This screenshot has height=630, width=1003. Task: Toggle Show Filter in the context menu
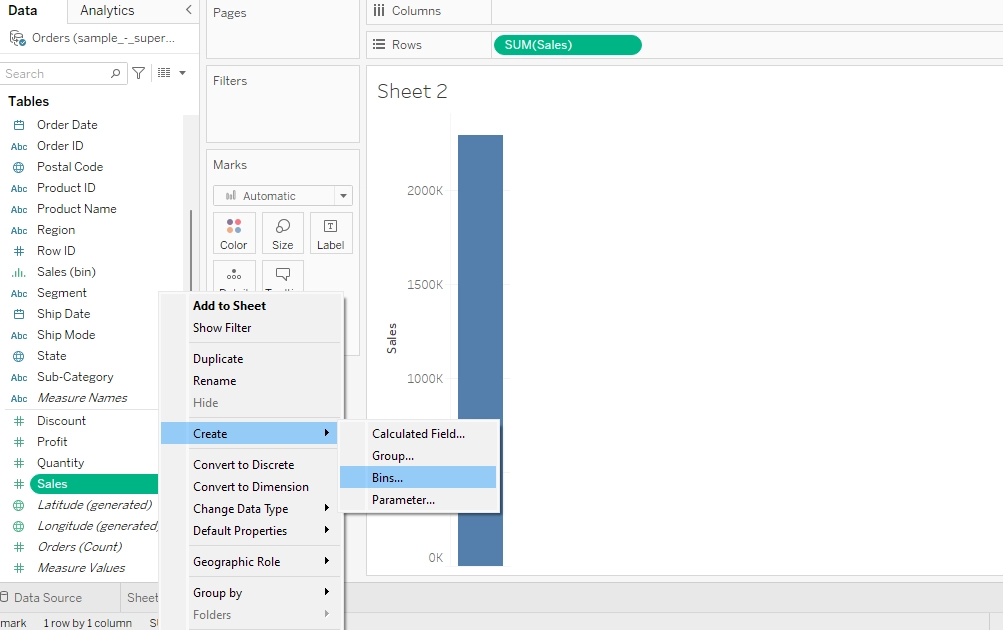[x=222, y=327]
